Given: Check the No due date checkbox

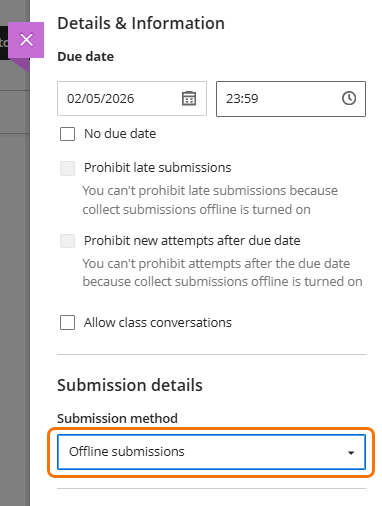Looking at the screenshot, I should click(67, 134).
